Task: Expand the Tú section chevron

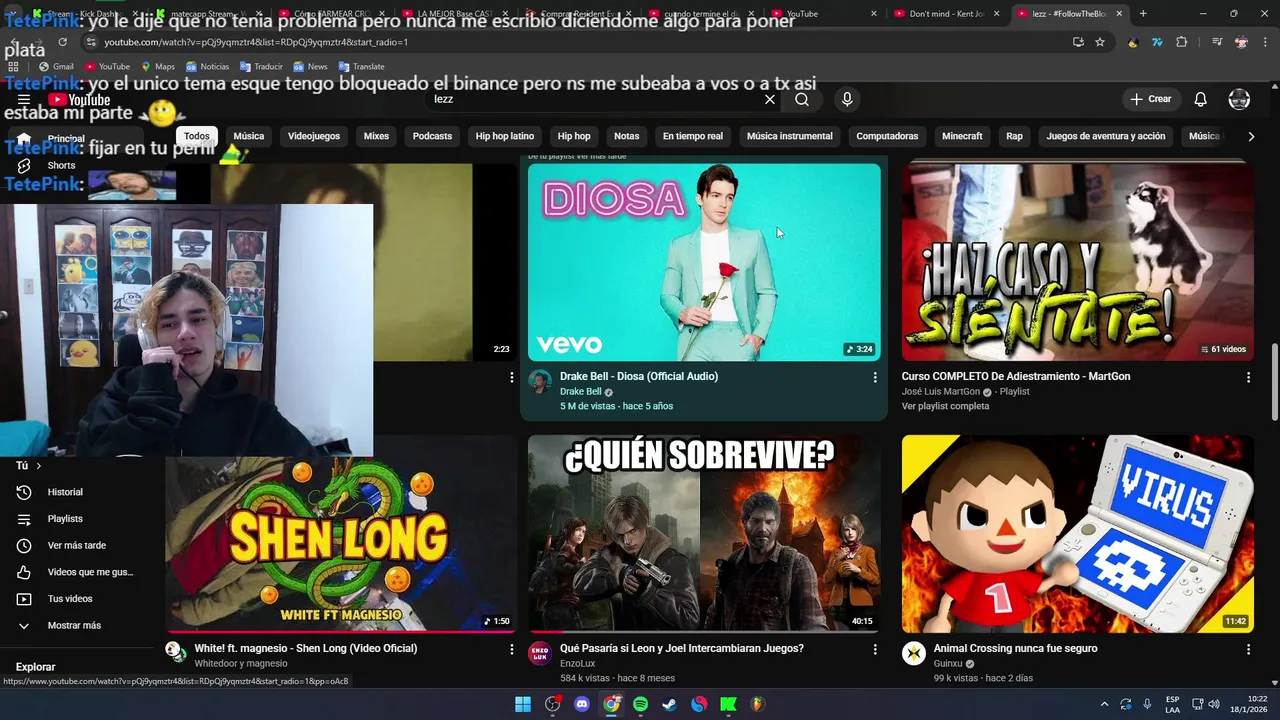Action: coord(39,466)
